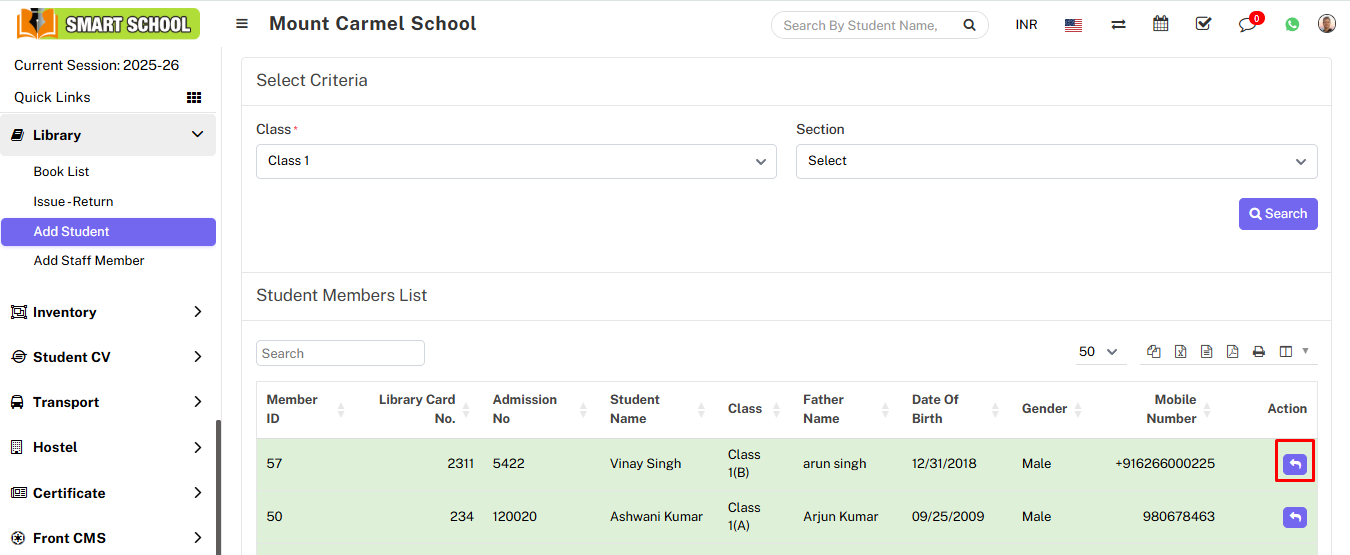
Task: Expand the Student CV menu
Action: point(108,357)
